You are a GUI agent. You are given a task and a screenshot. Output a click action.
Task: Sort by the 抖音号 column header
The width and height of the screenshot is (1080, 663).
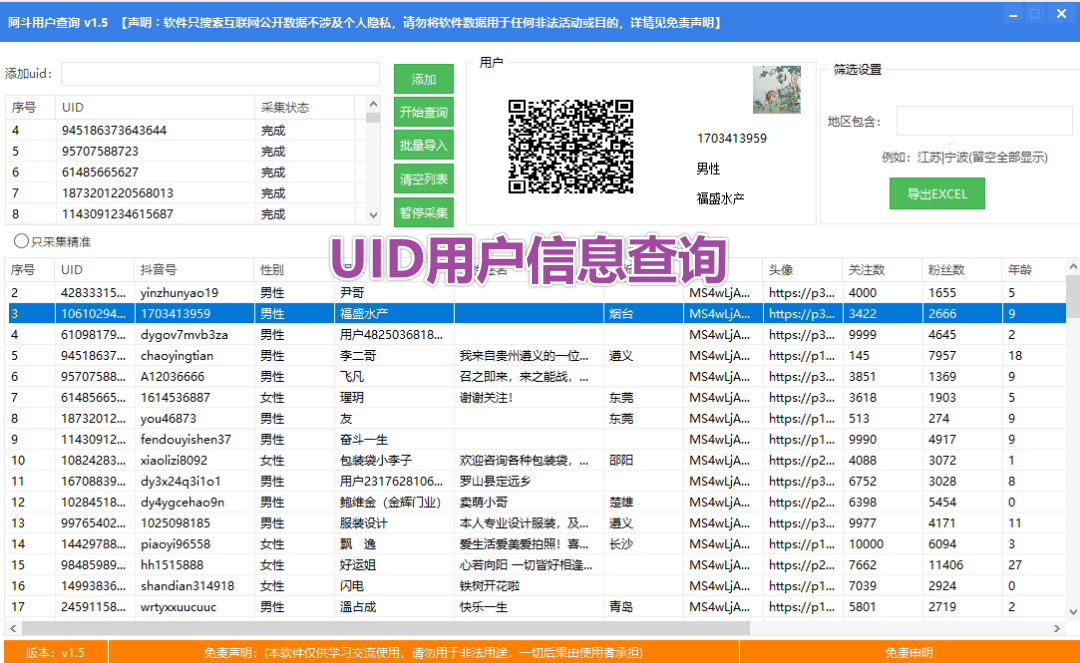click(194, 270)
